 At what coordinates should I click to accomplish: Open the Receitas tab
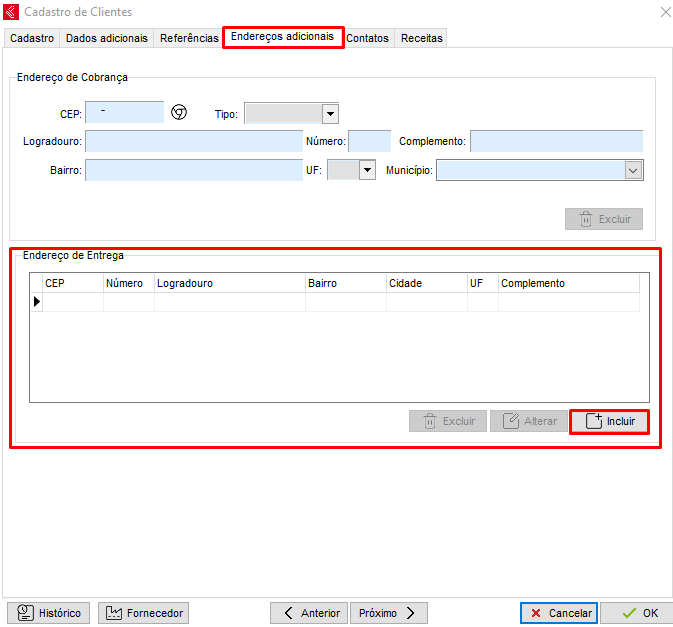coord(421,38)
